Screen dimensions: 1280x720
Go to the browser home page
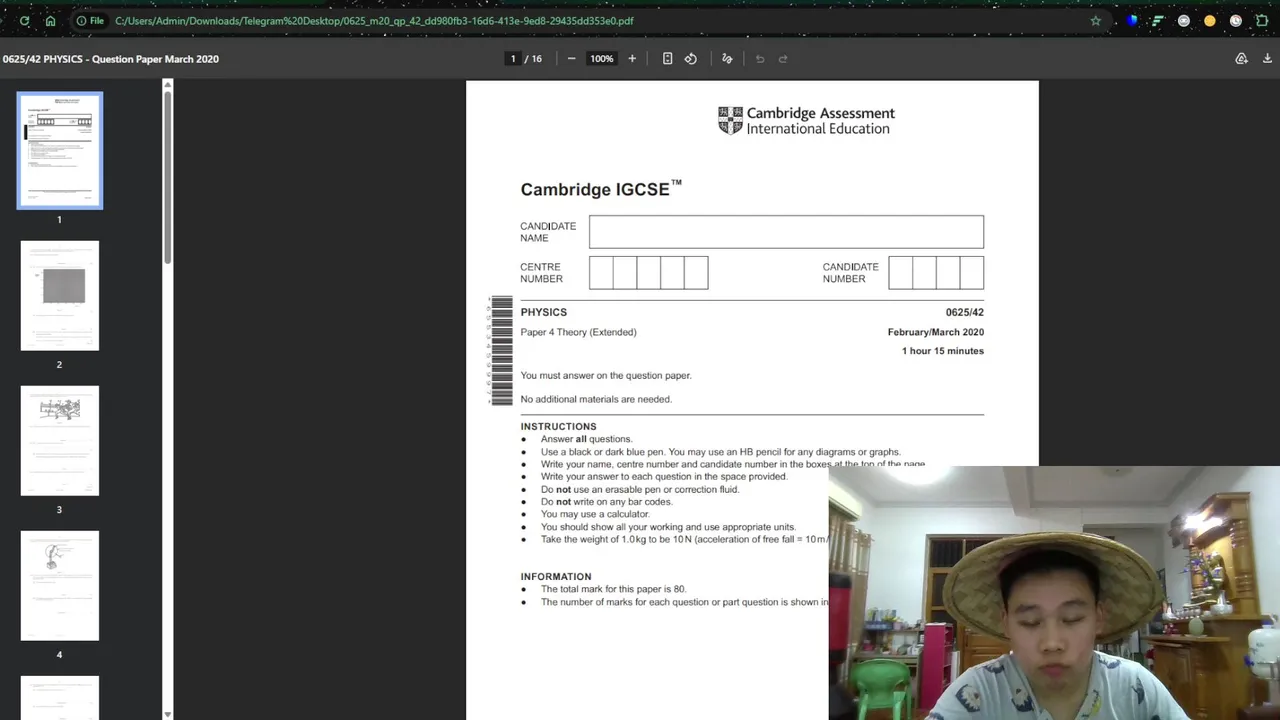50,20
